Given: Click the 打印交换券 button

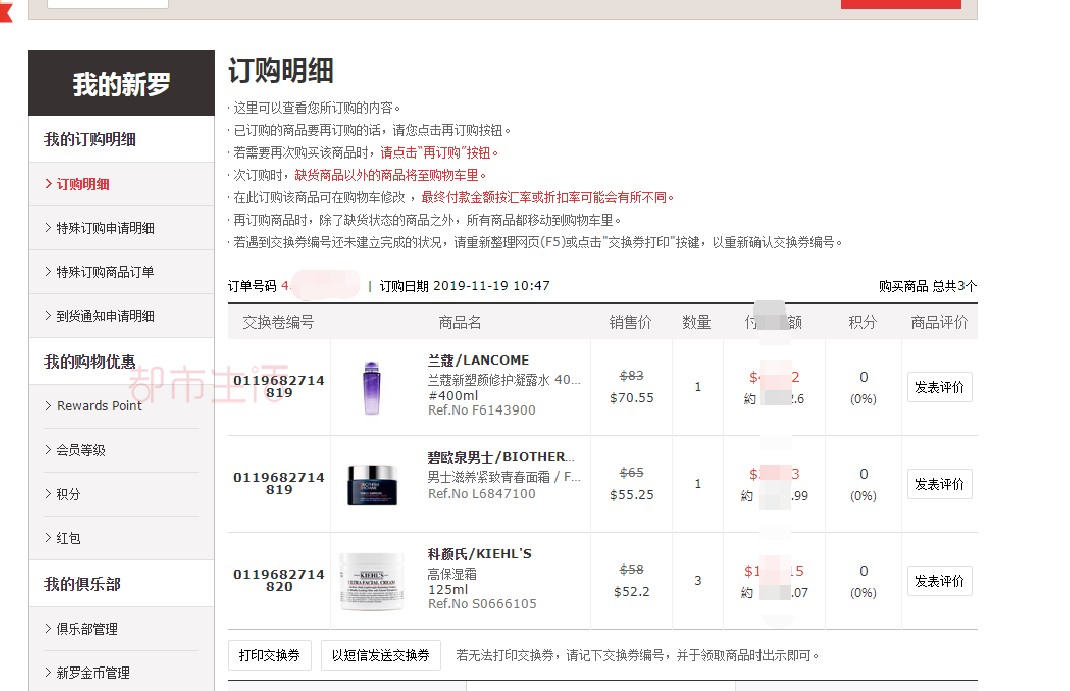Looking at the screenshot, I should tap(270, 655).
